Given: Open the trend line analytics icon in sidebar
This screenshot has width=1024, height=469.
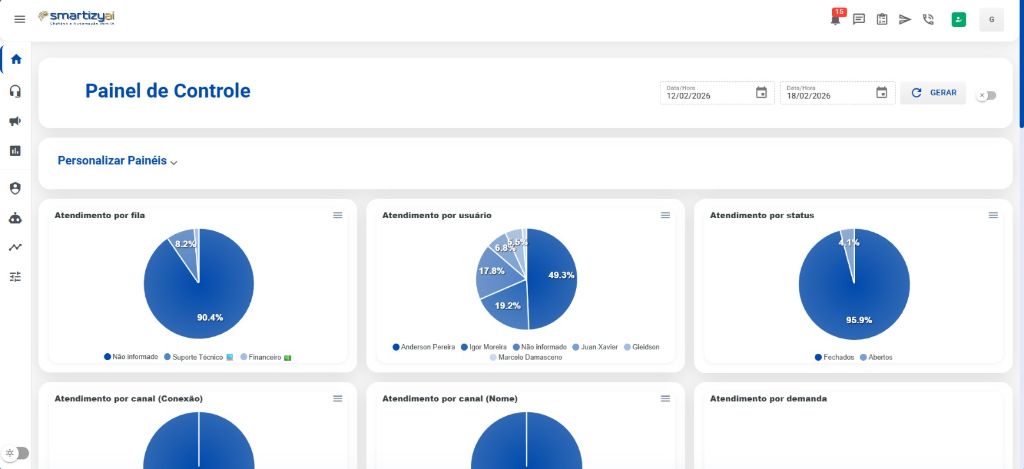Looking at the screenshot, I should (x=16, y=248).
